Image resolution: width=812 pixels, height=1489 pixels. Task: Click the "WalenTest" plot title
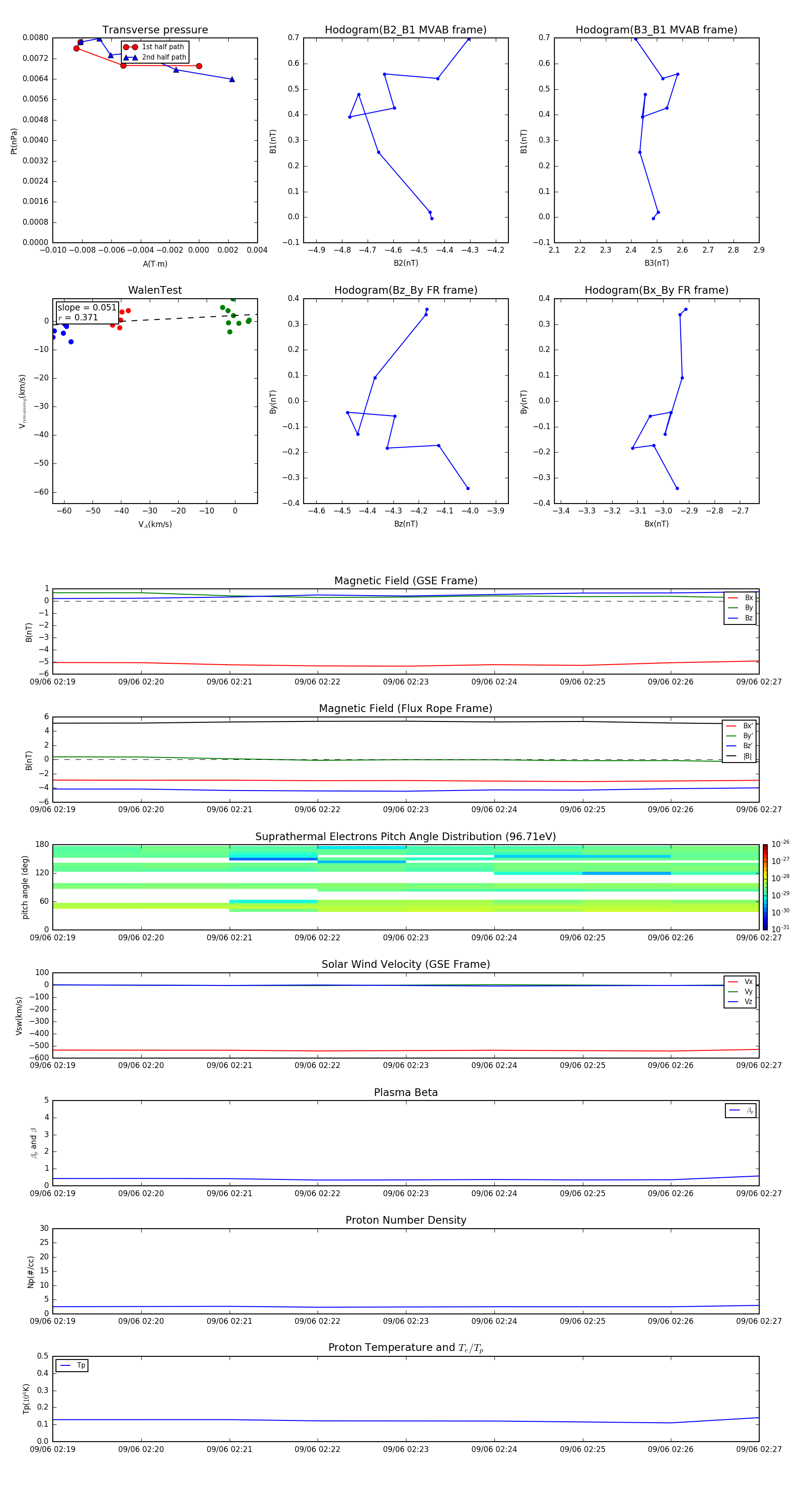coord(155,290)
